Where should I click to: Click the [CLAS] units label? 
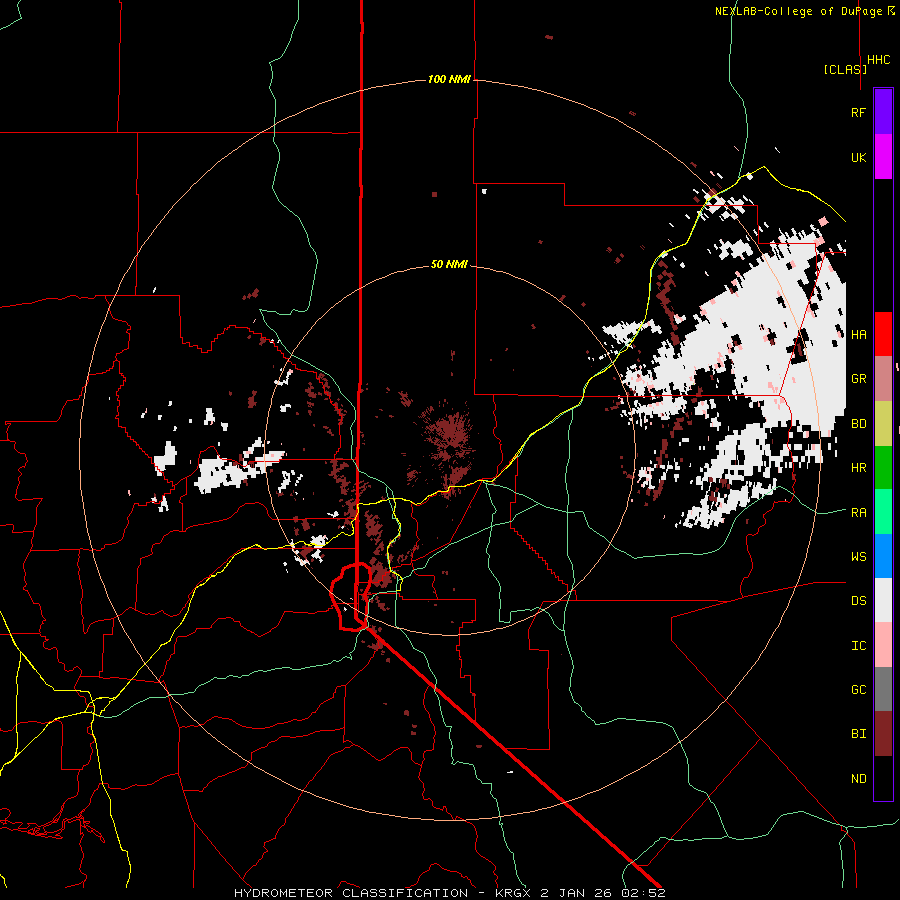pos(845,69)
